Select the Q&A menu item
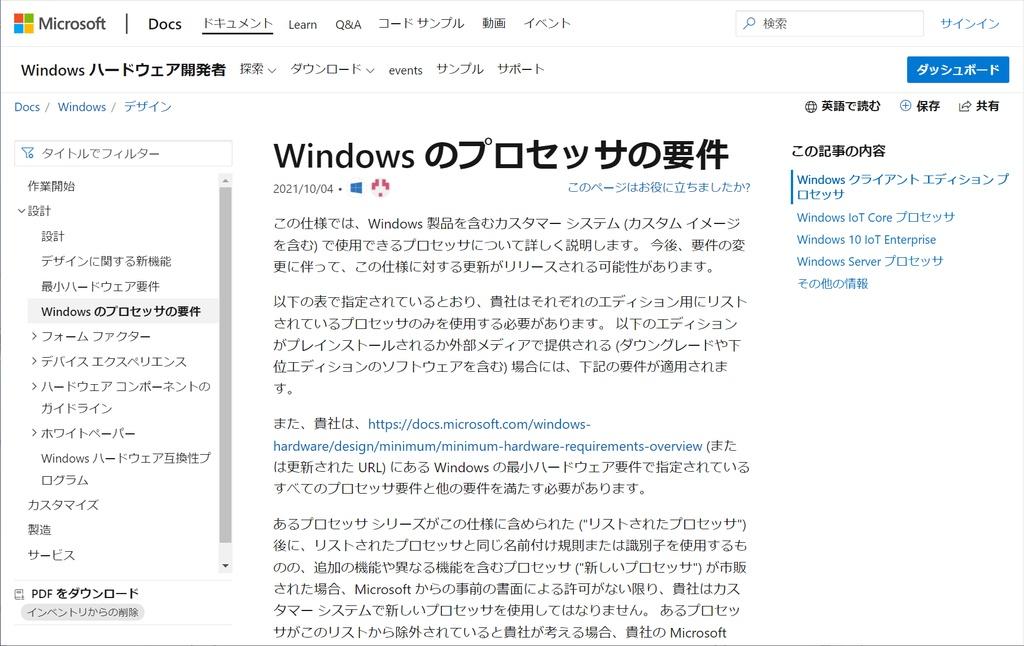The image size is (1024, 646). [x=348, y=24]
